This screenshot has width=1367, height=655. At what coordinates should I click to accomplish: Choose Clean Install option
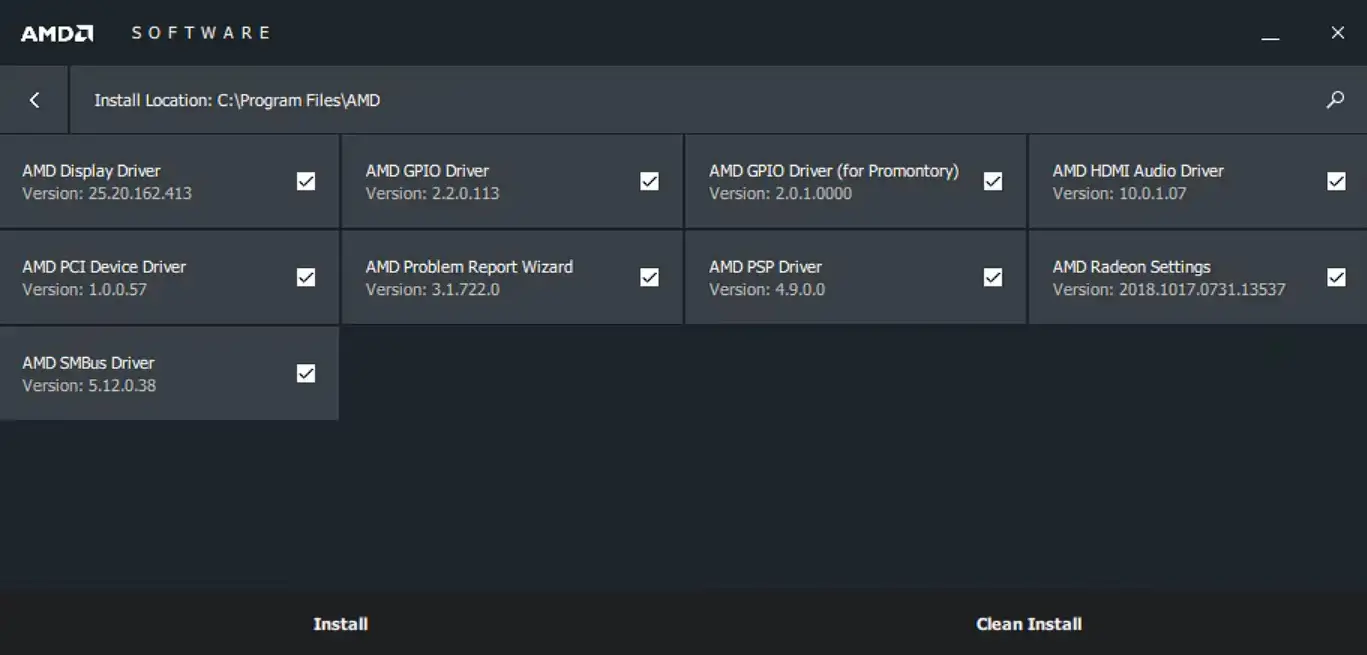pos(1028,624)
